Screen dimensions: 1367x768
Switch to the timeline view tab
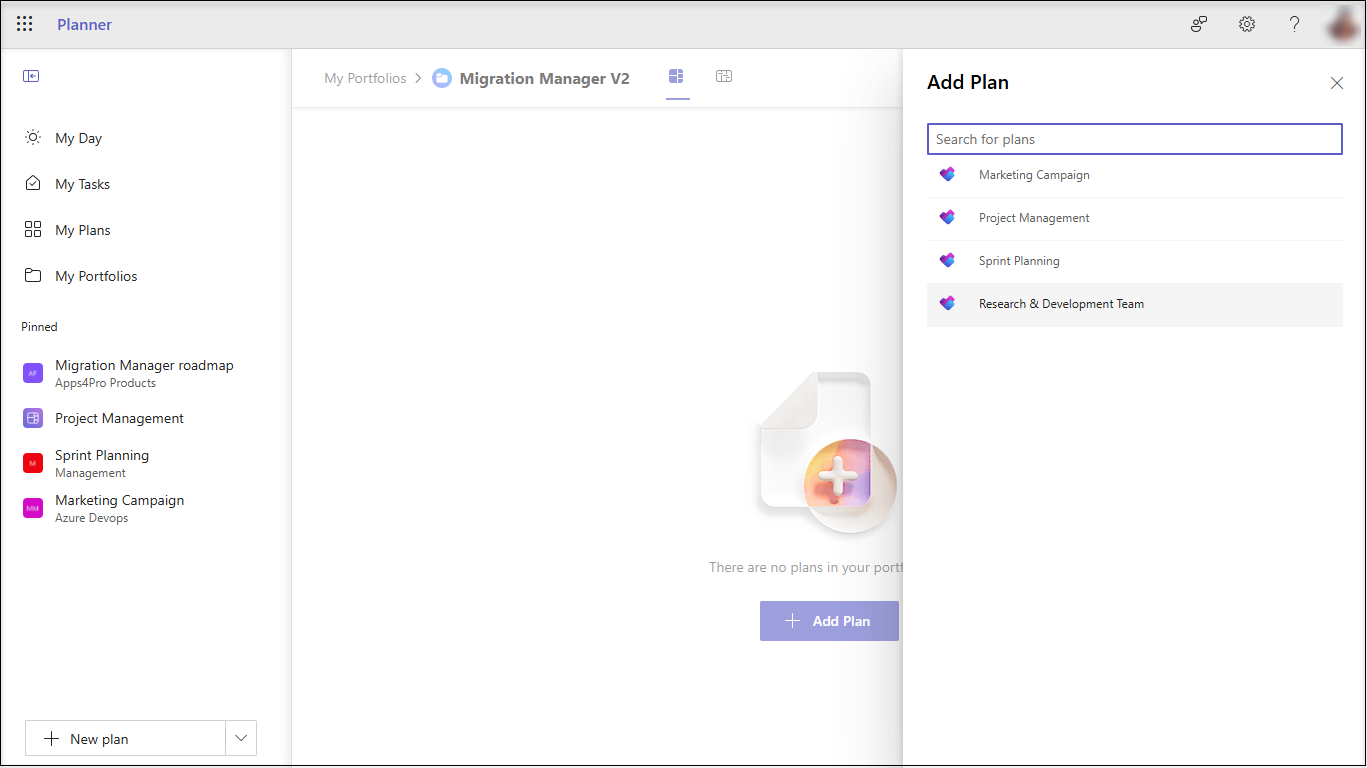click(723, 75)
